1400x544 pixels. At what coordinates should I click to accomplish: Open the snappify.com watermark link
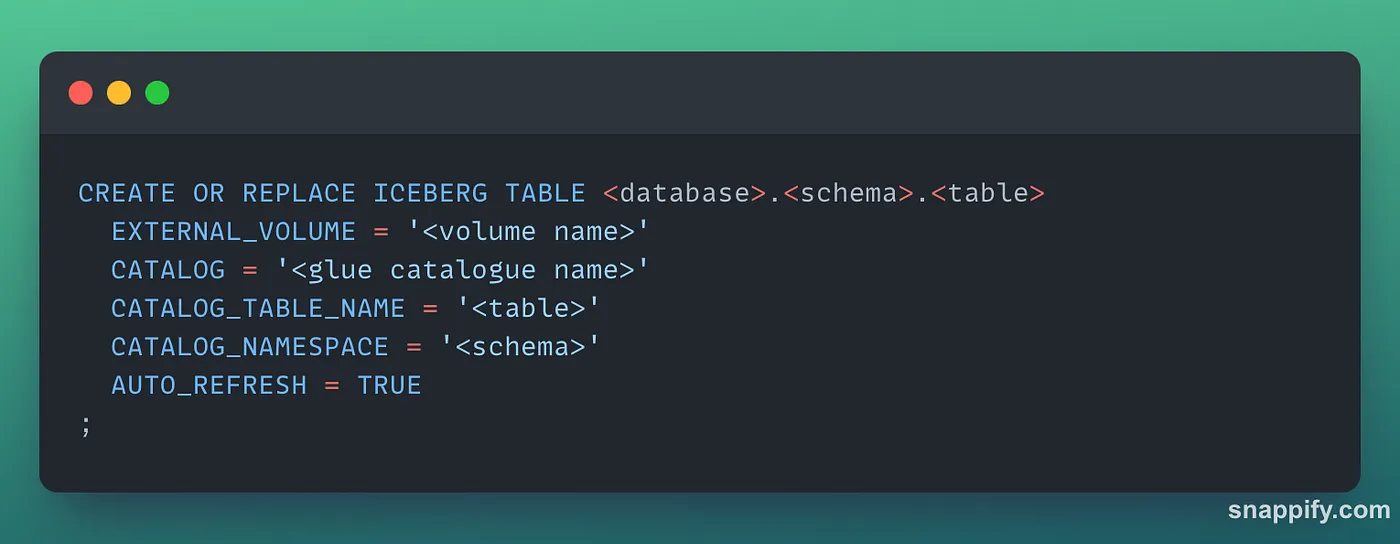tap(1308, 510)
